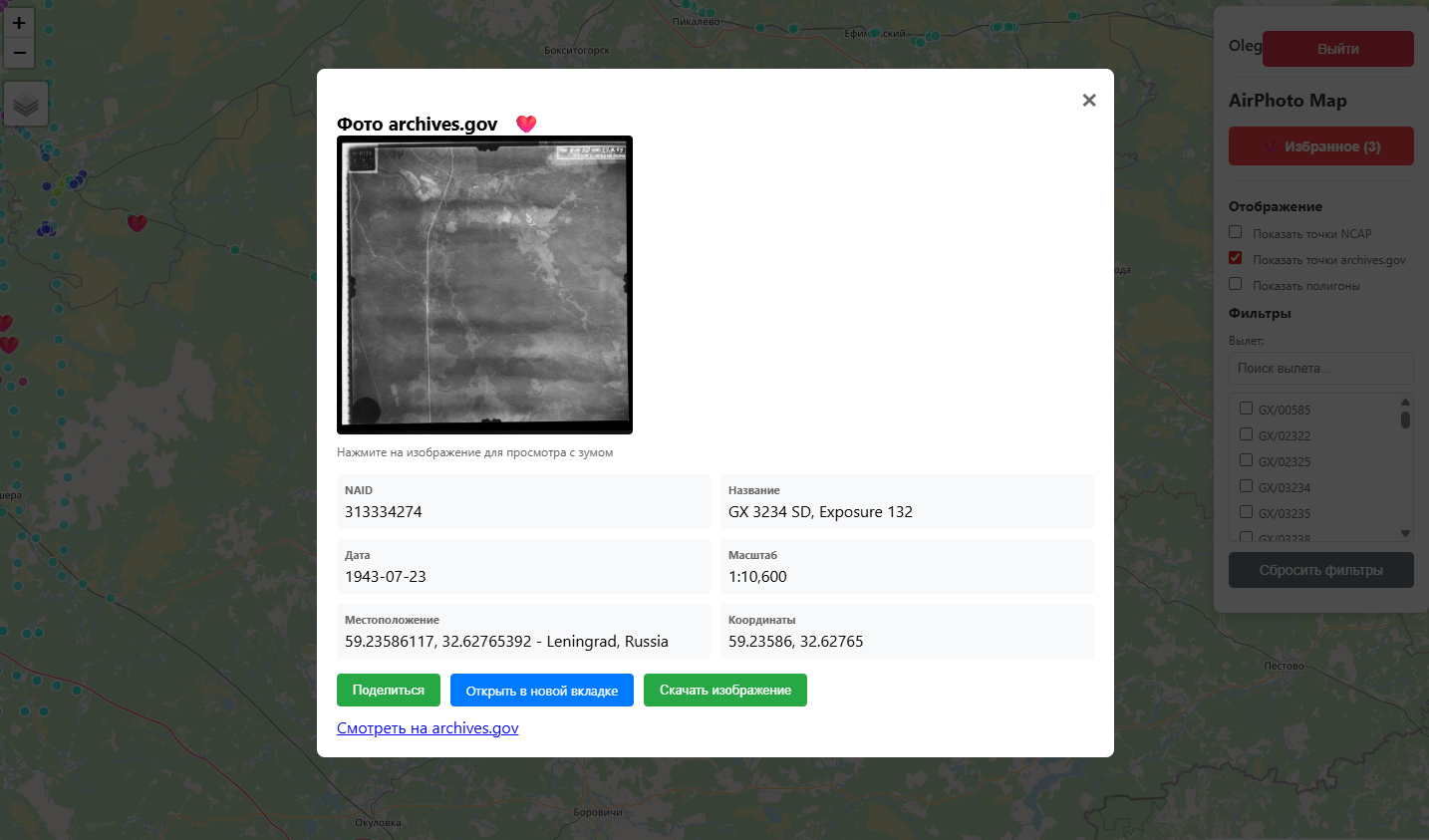Toggle Показать полигоны checkbox

click(x=1236, y=284)
